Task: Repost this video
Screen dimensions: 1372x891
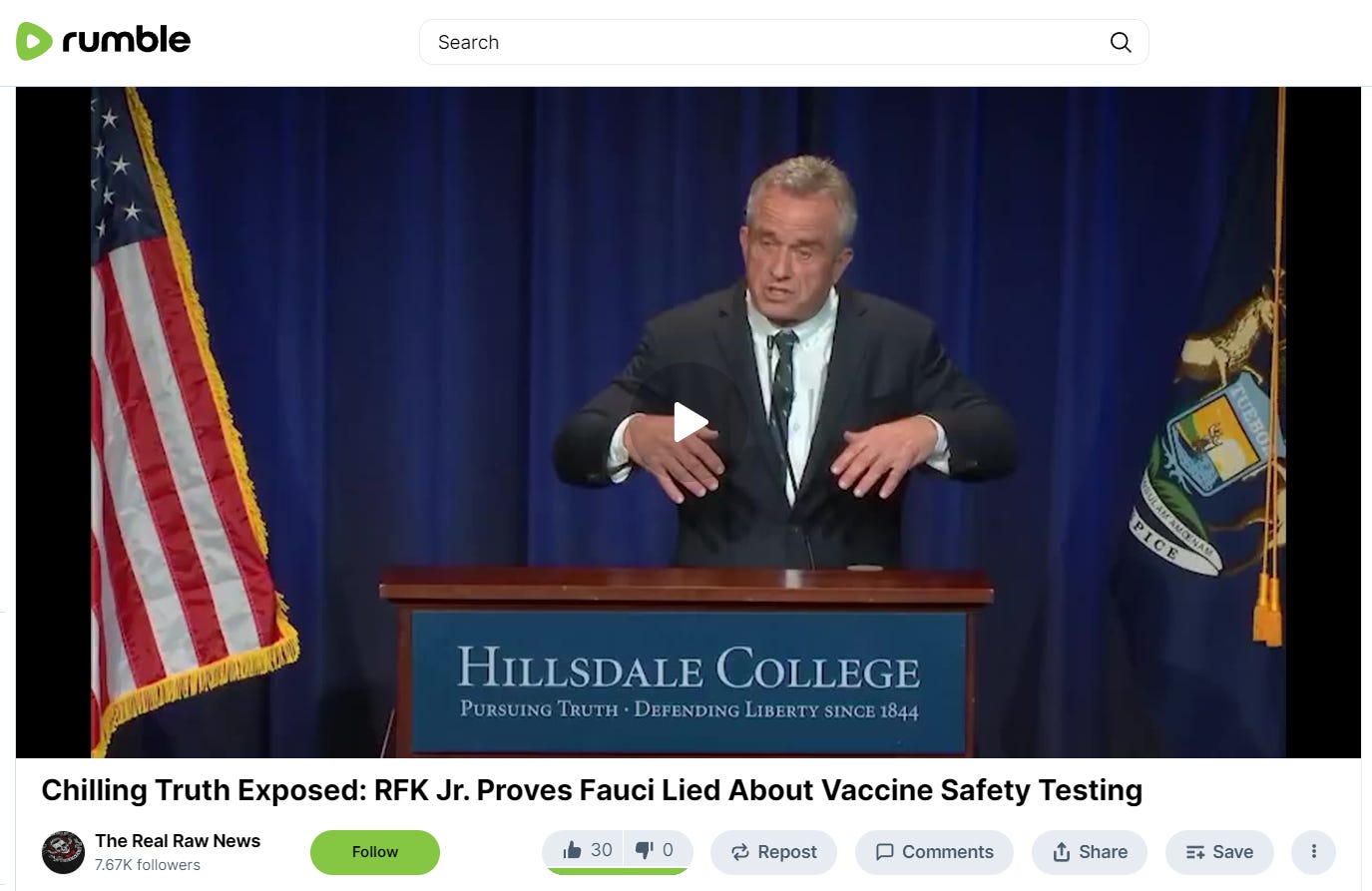Action: coord(773,852)
